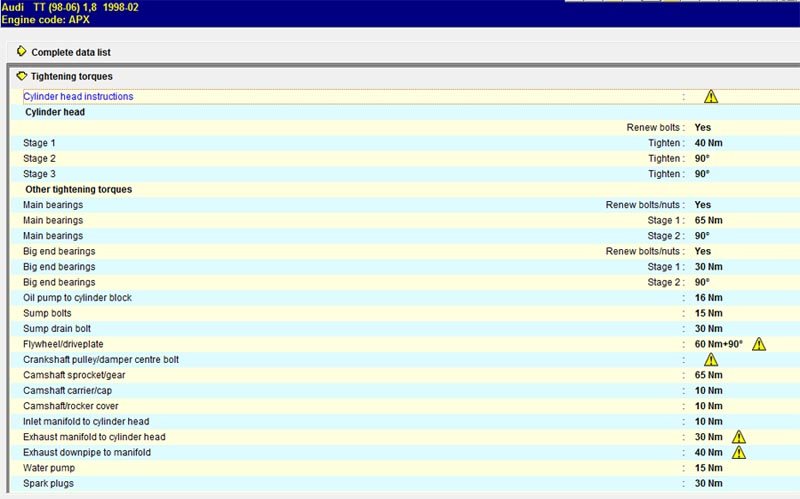Click the yellow arrow icon beside Tightening torques

point(22,76)
